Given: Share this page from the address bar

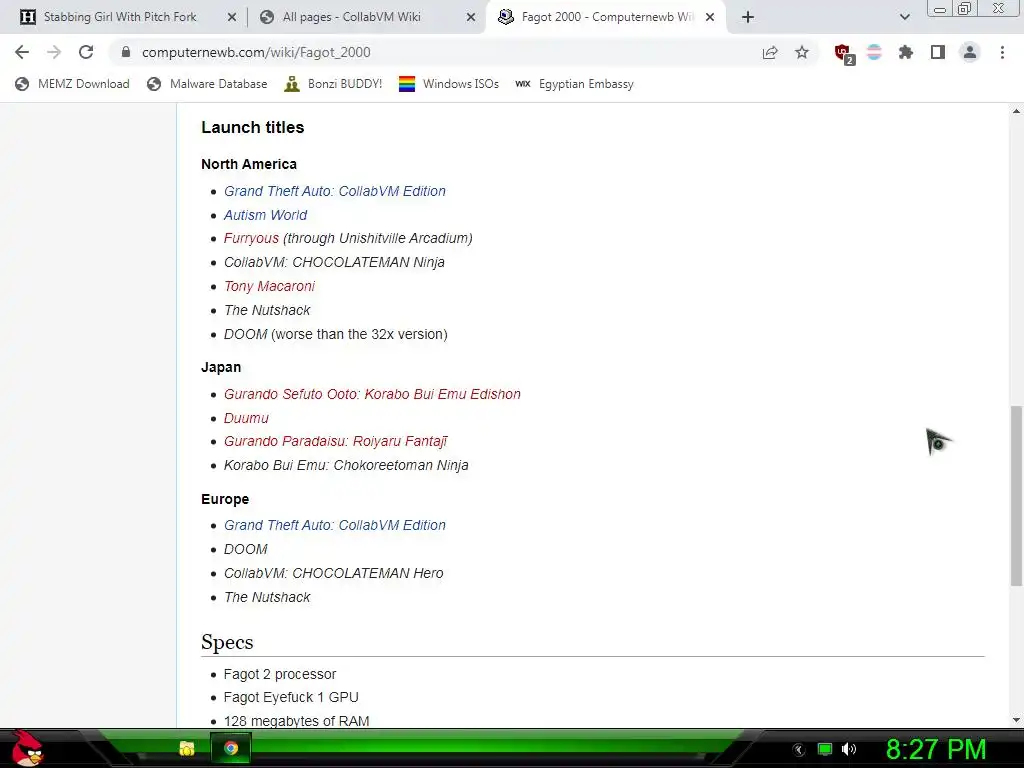Looking at the screenshot, I should click(770, 52).
